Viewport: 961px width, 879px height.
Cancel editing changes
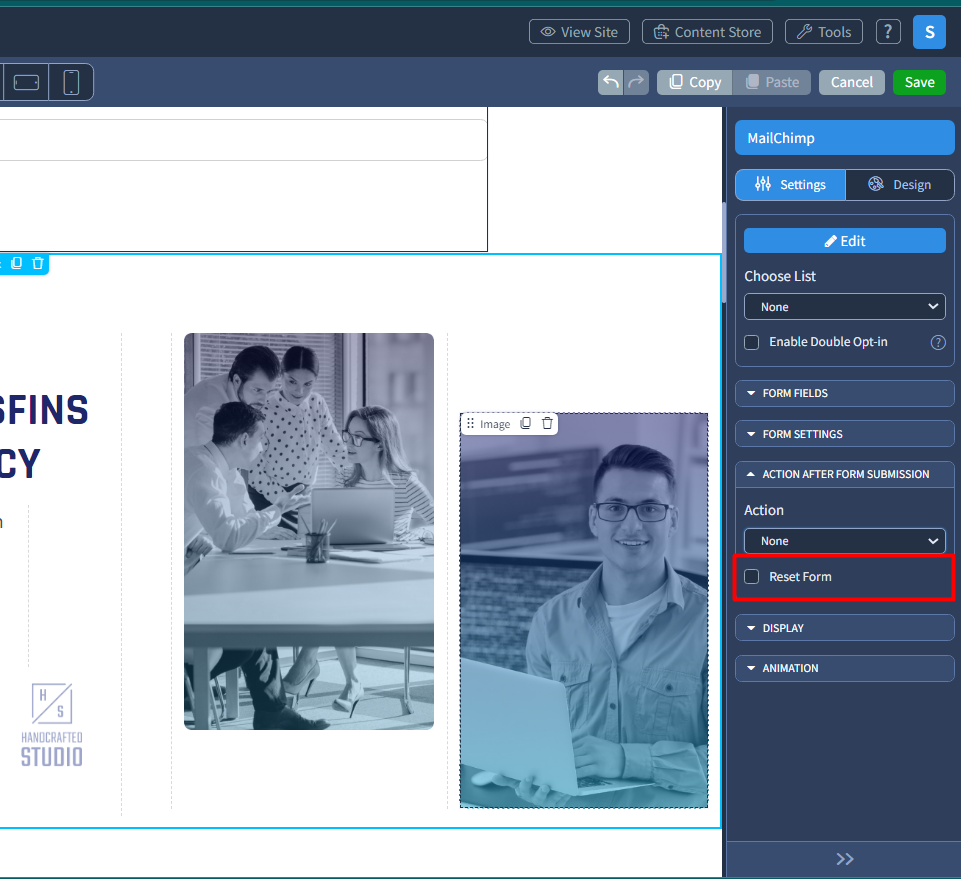click(x=851, y=82)
